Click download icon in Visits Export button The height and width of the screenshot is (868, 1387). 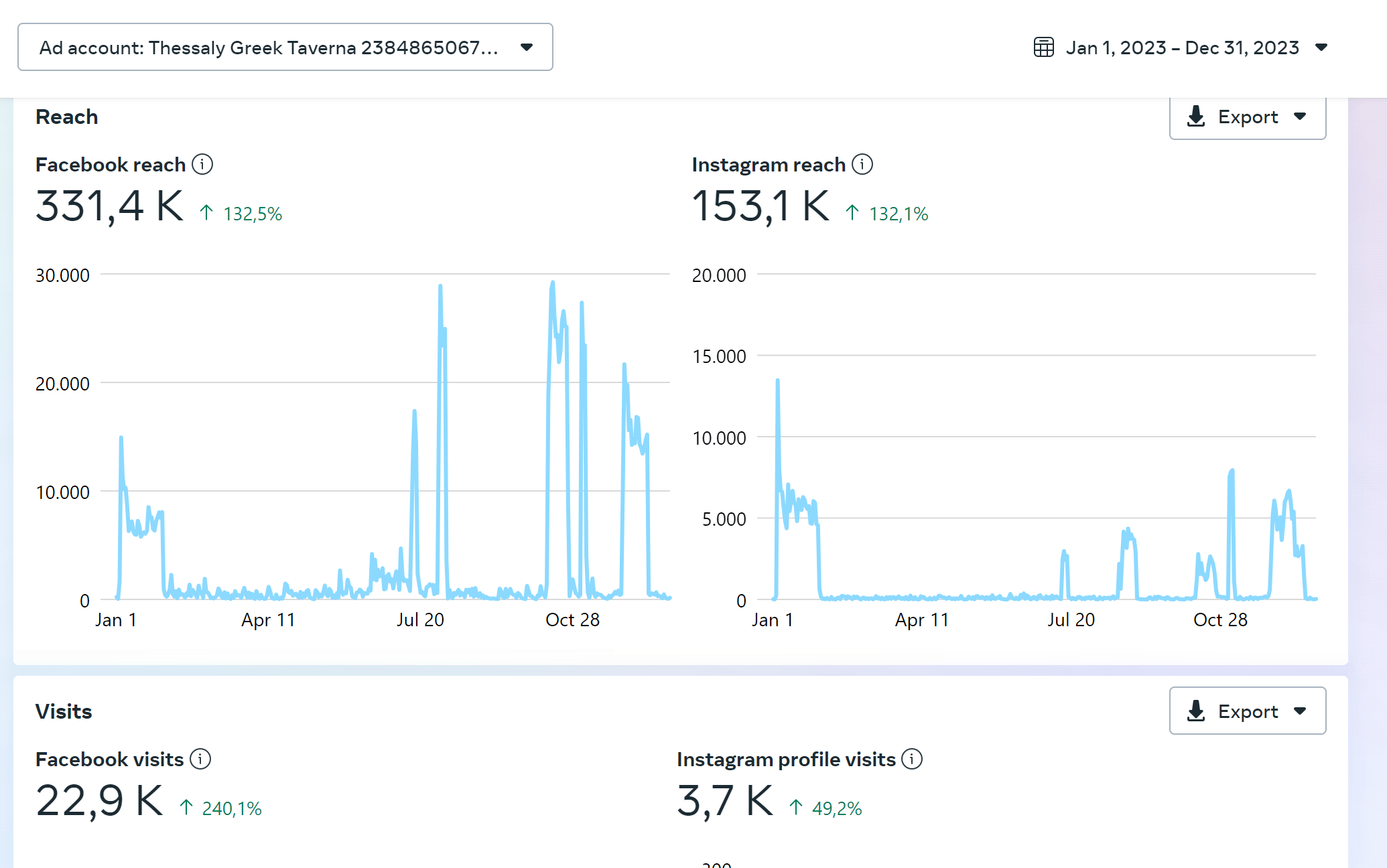pyautogui.click(x=1196, y=711)
